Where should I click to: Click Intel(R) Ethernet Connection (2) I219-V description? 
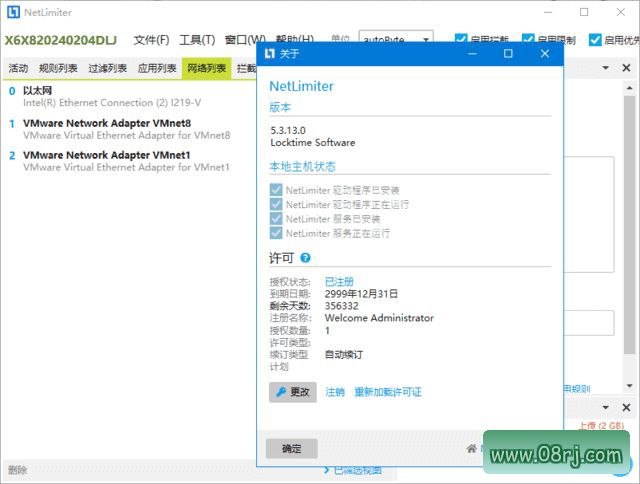click(x=112, y=103)
